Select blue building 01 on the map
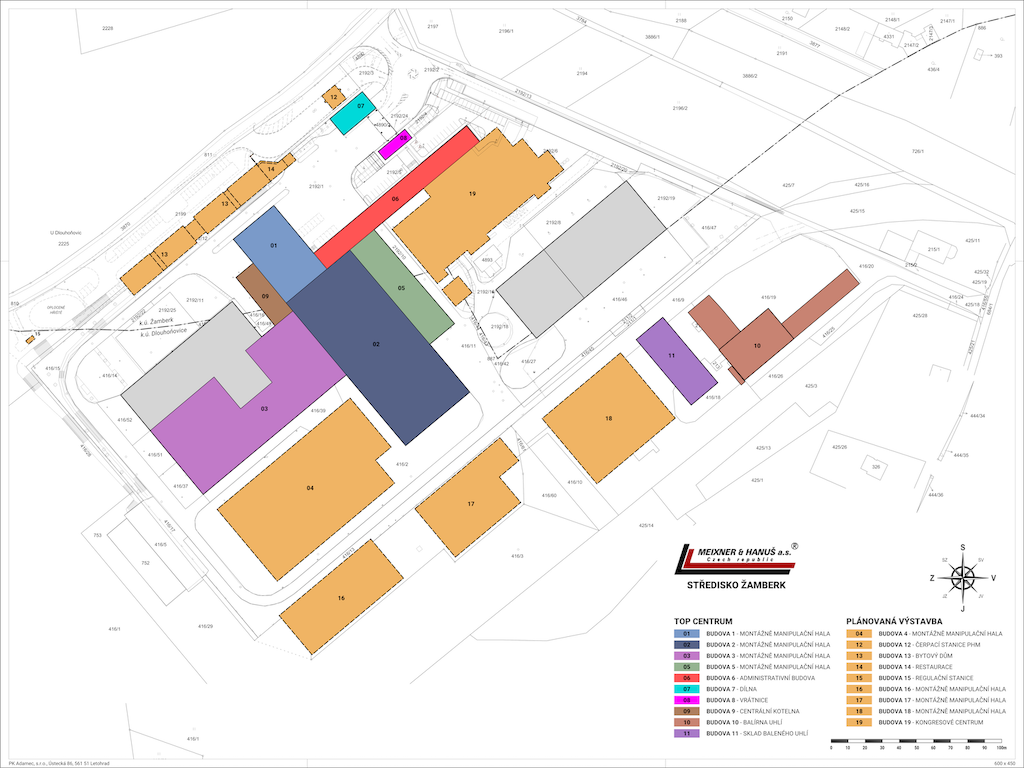This screenshot has height=768, width=1024. coord(273,246)
